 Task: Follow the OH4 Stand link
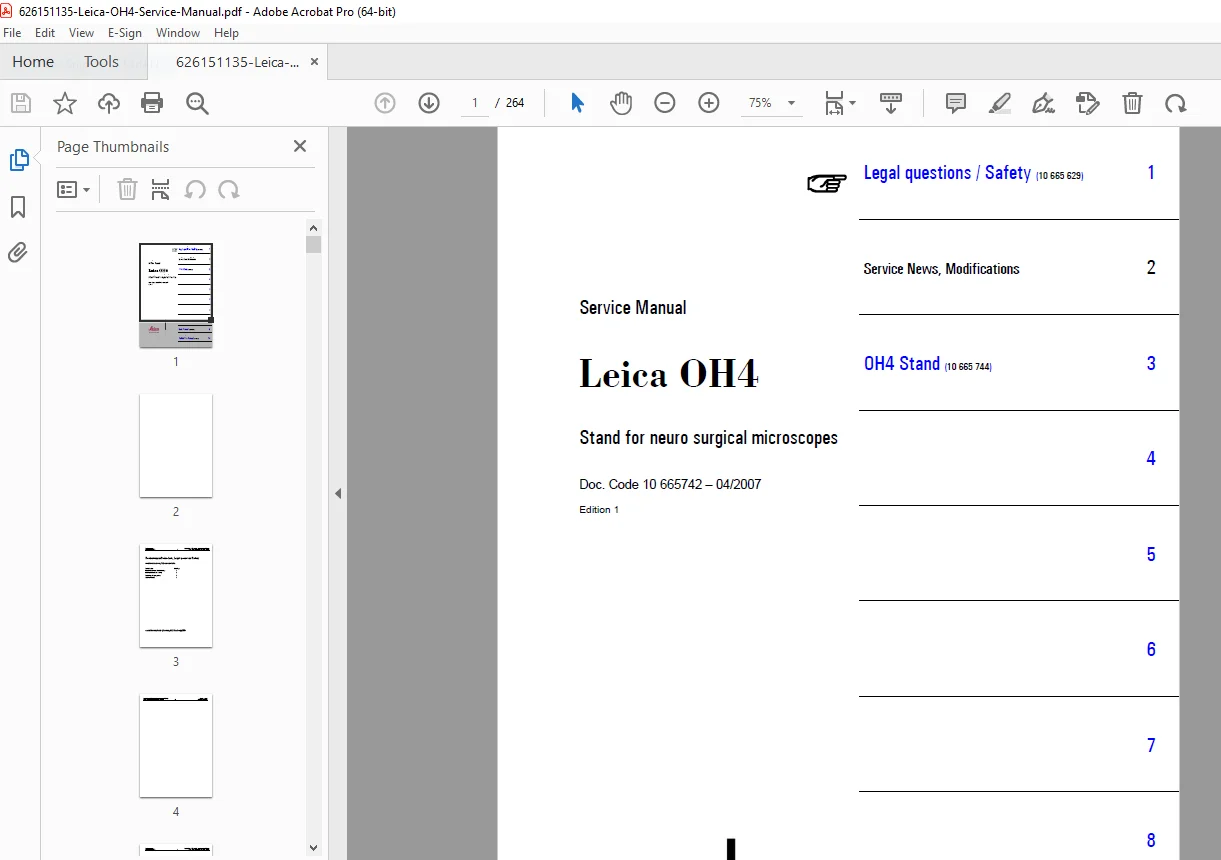902,364
